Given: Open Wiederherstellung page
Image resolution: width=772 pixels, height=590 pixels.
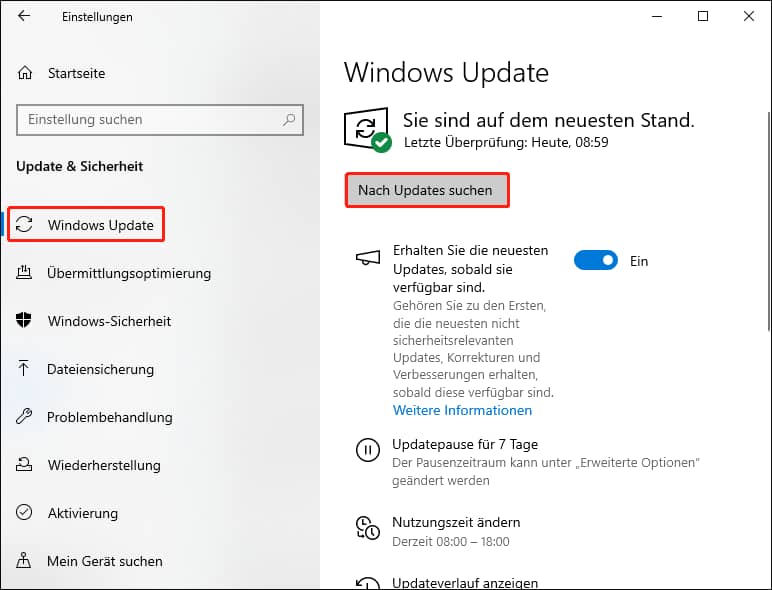Looking at the screenshot, I should click(104, 465).
